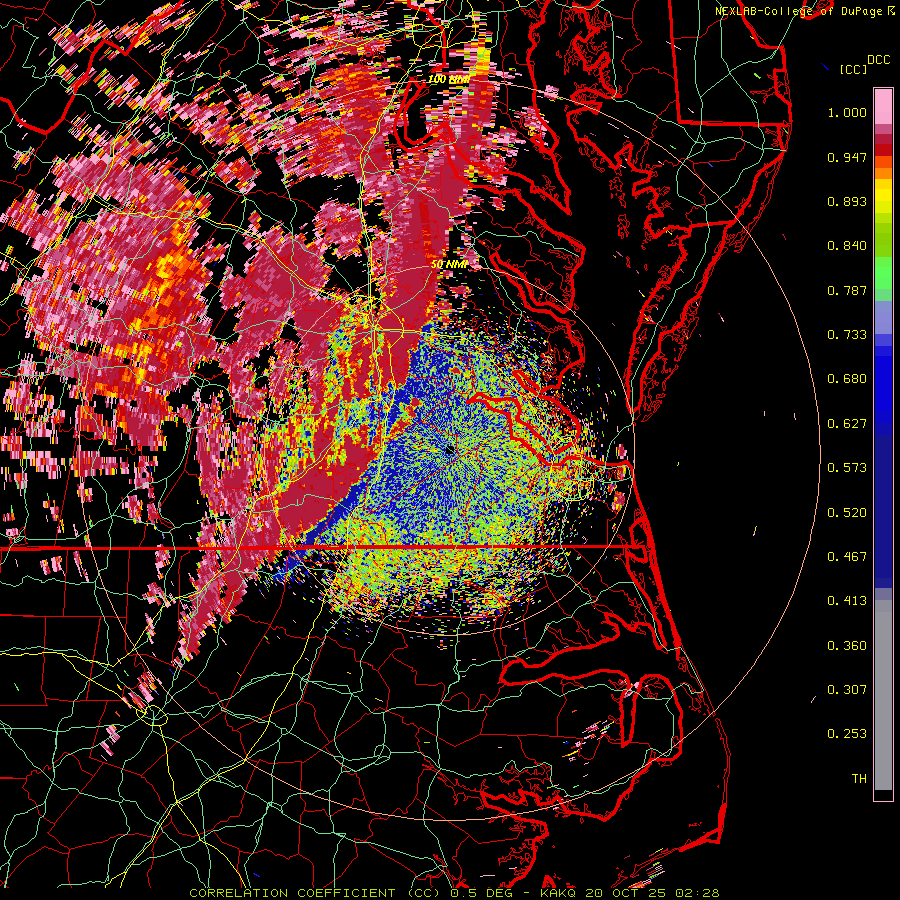Select the 0.253 scale value
Viewport: 900px width, 900px height.
(x=847, y=734)
